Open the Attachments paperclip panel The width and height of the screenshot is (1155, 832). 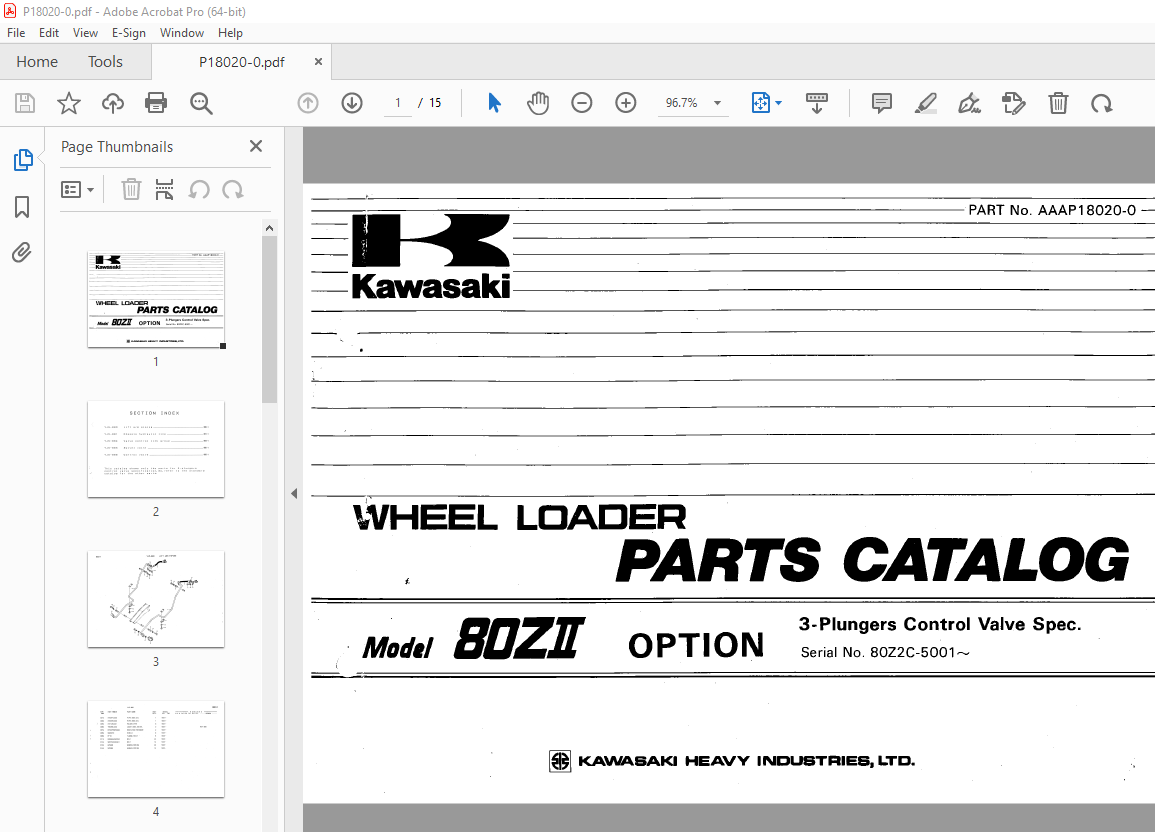pyautogui.click(x=22, y=253)
